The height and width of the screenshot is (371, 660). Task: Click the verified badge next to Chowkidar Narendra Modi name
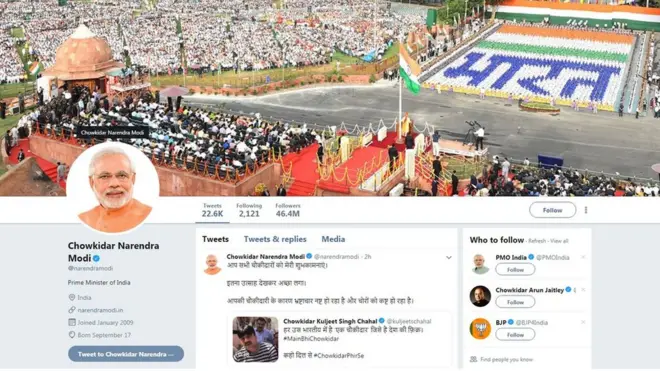click(96, 258)
